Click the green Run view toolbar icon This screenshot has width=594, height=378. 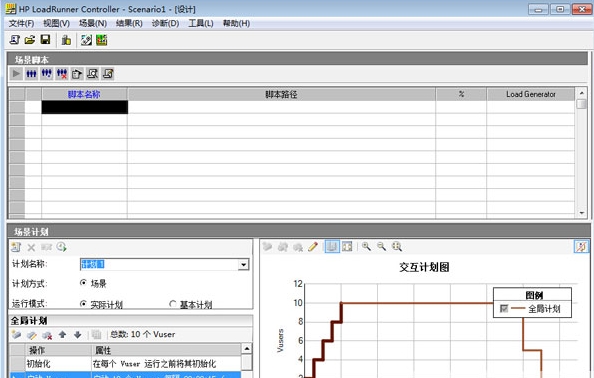(102, 40)
